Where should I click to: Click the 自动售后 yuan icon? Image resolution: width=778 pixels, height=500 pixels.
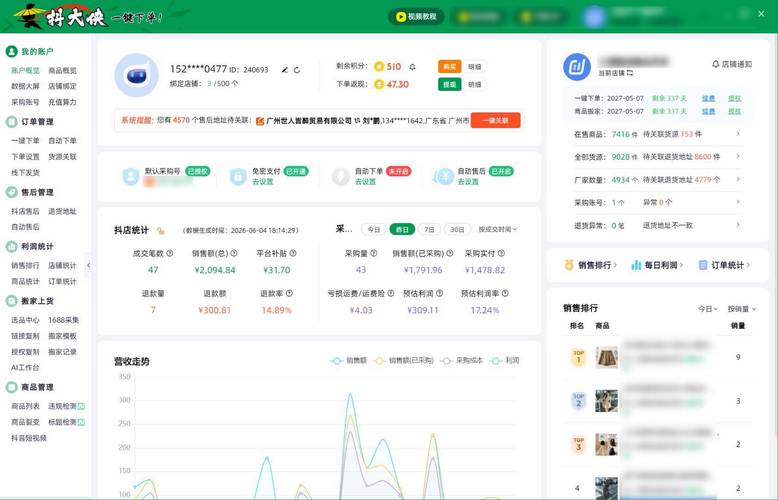point(443,177)
